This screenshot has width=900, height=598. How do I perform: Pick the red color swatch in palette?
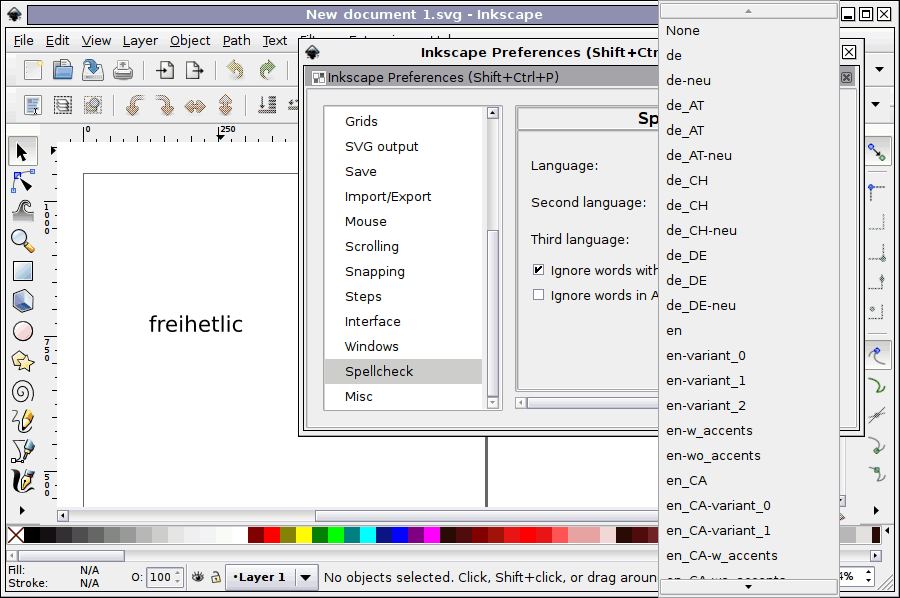pos(271,535)
